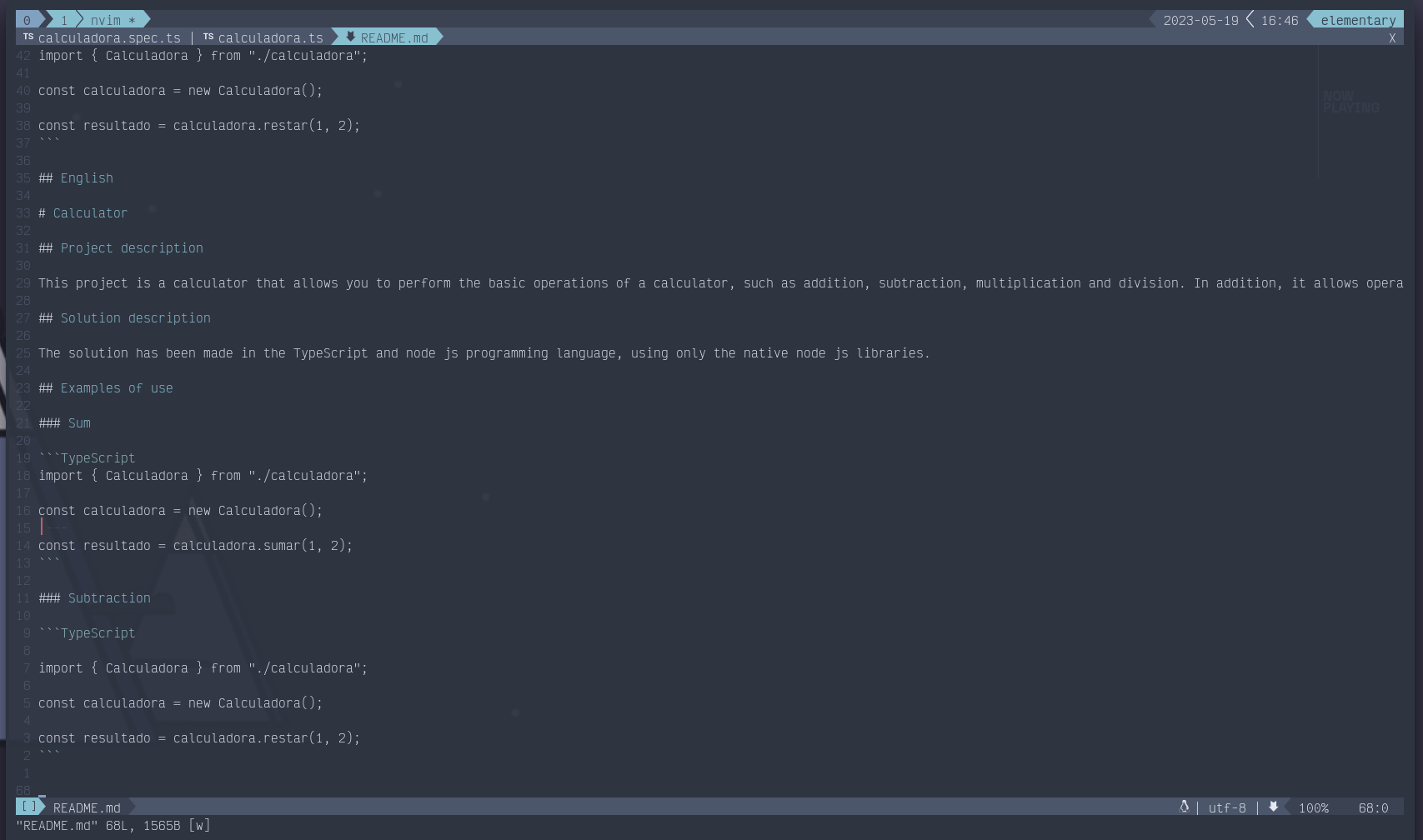
Task: Click the Linux penguin icon in statusline
Action: click(x=1184, y=807)
